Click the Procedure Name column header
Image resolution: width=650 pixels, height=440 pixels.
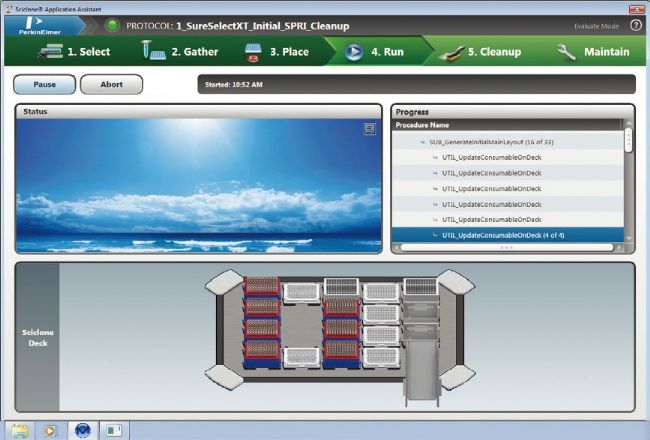(x=507, y=125)
